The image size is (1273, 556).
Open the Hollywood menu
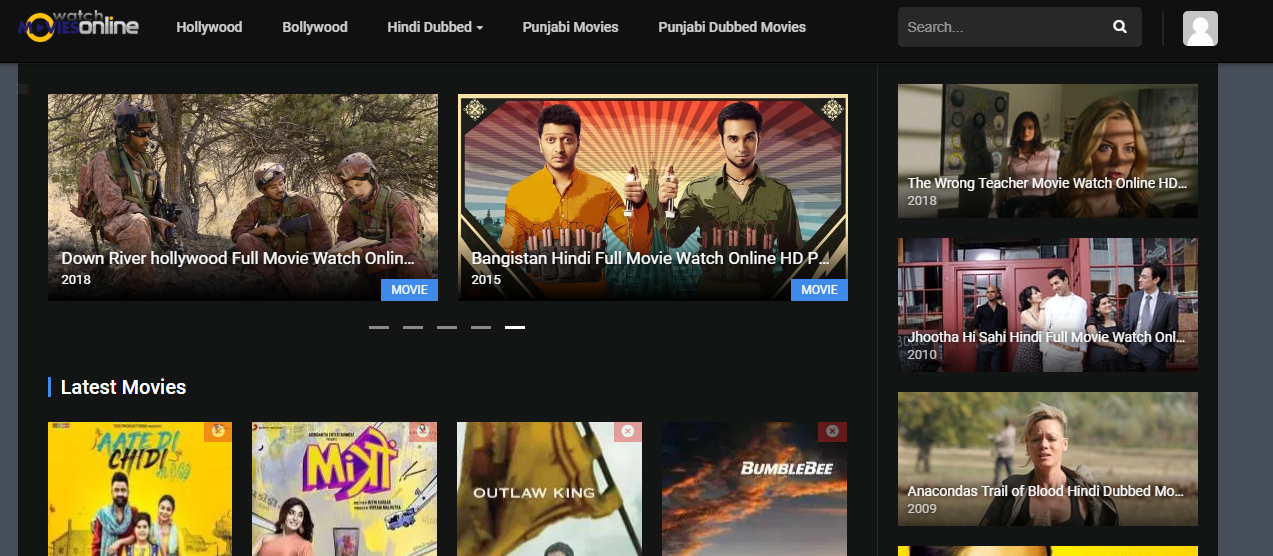(209, 27)
